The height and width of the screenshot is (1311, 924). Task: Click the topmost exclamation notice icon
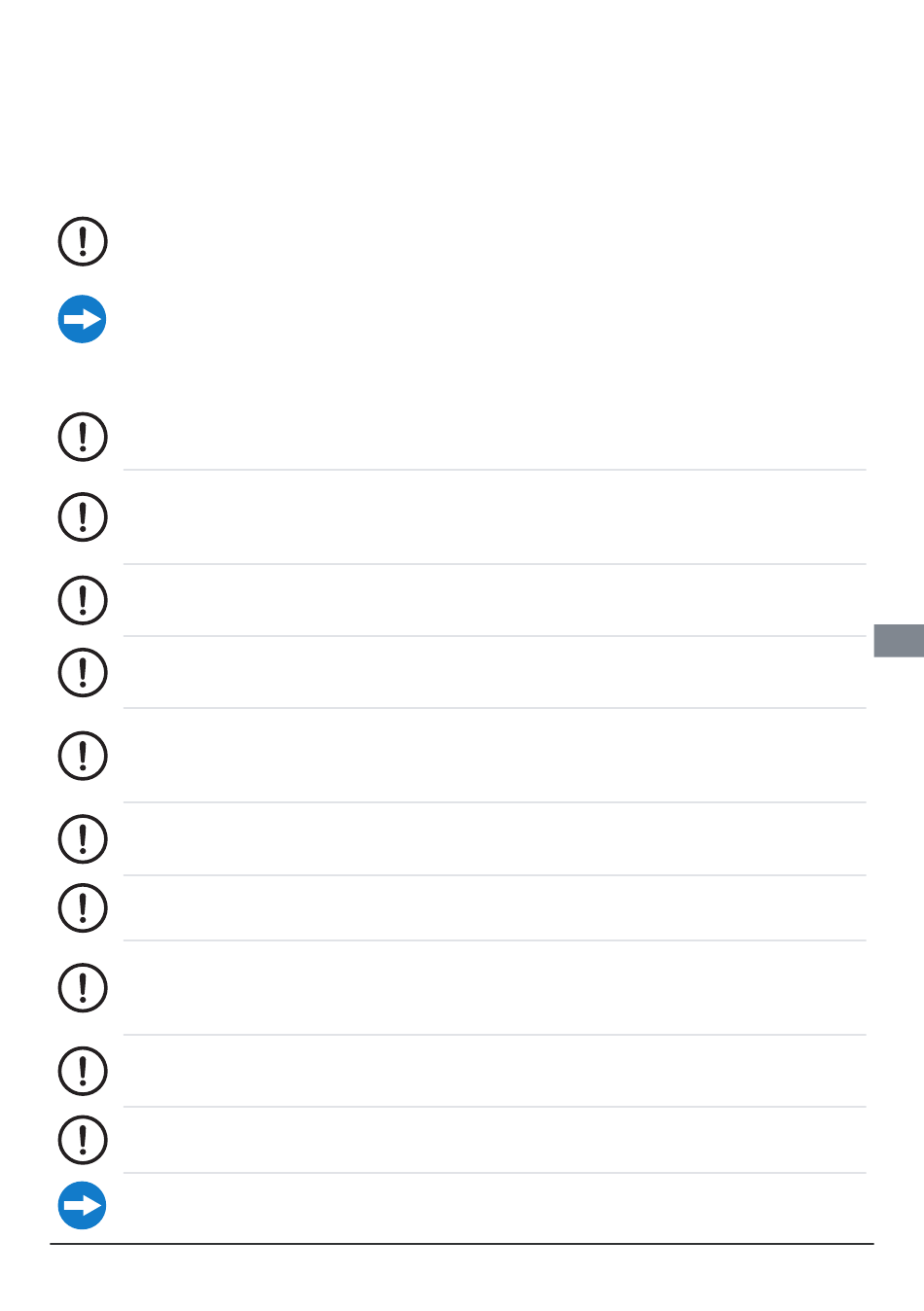click(x=83, y=241)
